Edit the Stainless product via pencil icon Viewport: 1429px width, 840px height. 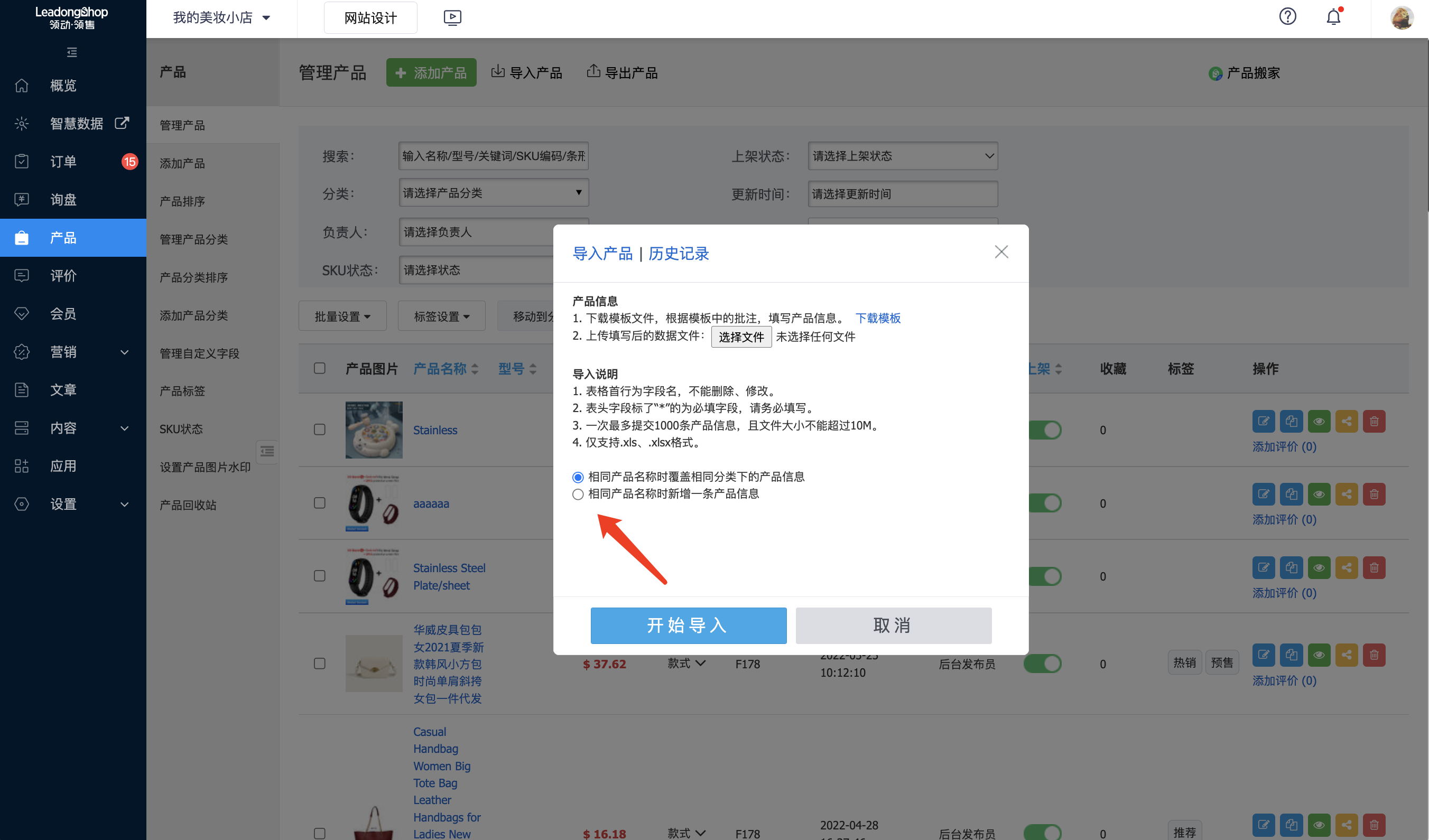pos(1264,421)
